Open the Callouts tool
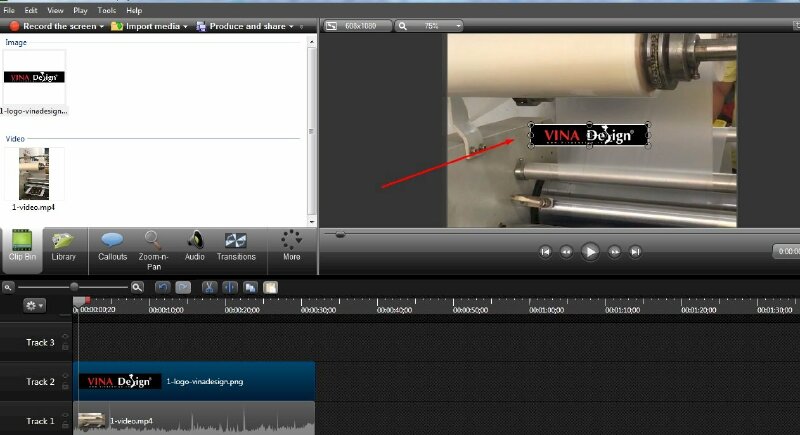800x435 pixels. coord(112,245)
